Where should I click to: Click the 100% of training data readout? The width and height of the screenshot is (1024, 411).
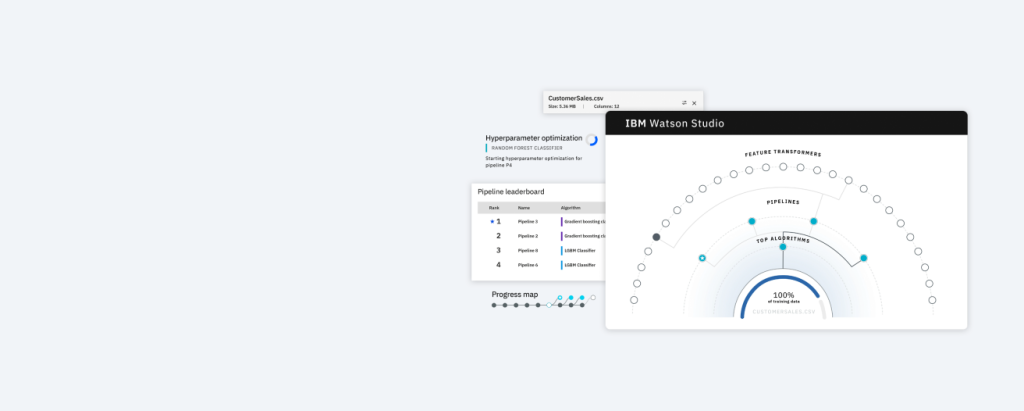pos(783,297)
